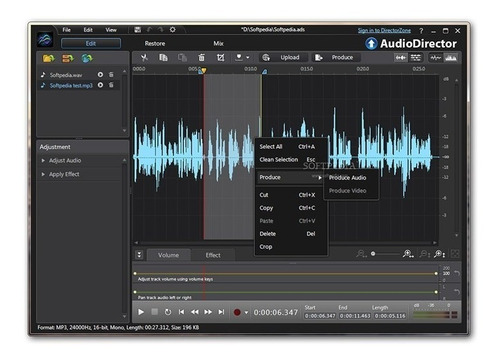The height and width of the screenshot is (361, 500).
Task: Click the batch import icon beside folder
Action: point(68,59)
